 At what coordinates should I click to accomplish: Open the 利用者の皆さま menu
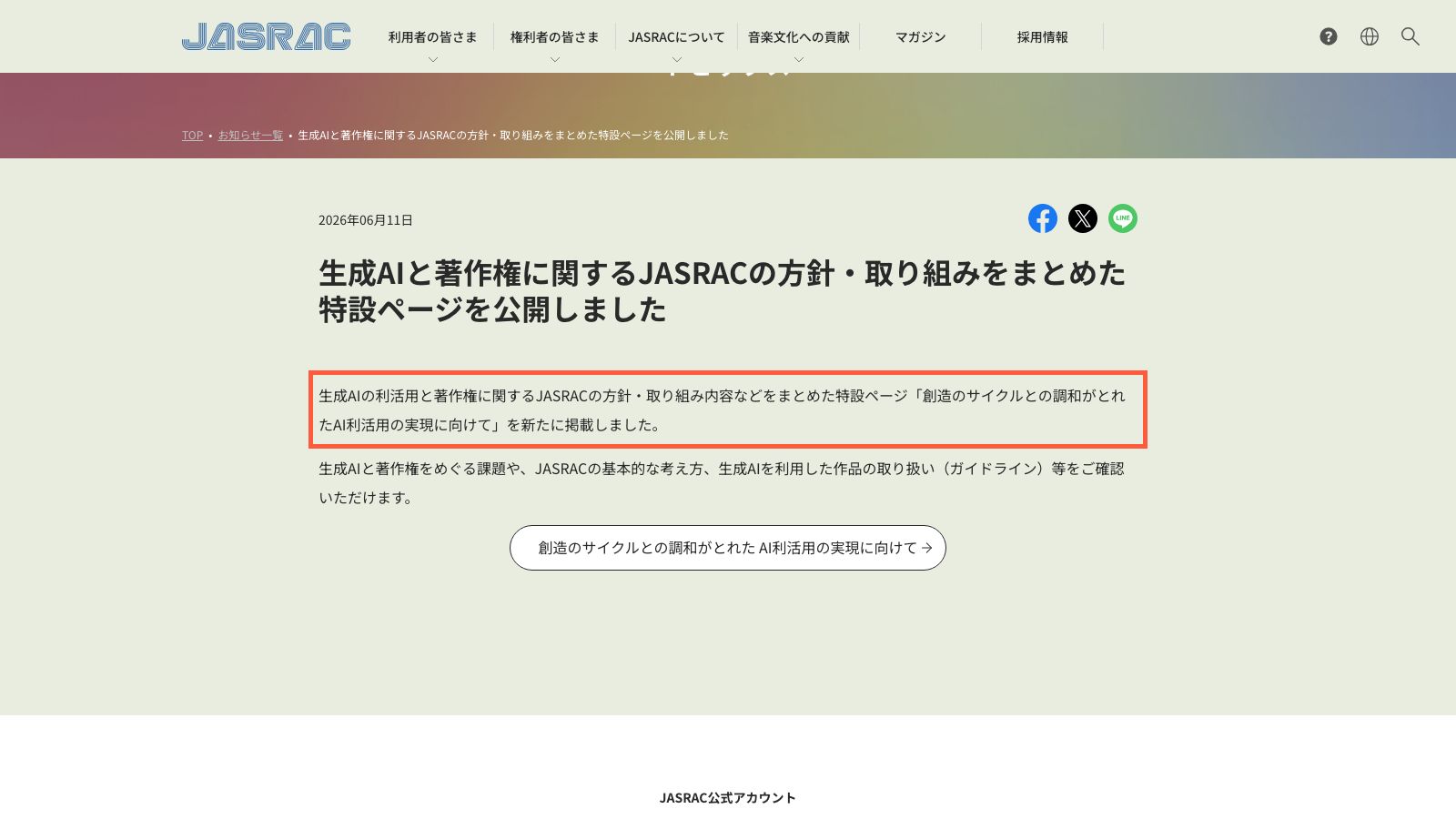click(x=433, y=37)
